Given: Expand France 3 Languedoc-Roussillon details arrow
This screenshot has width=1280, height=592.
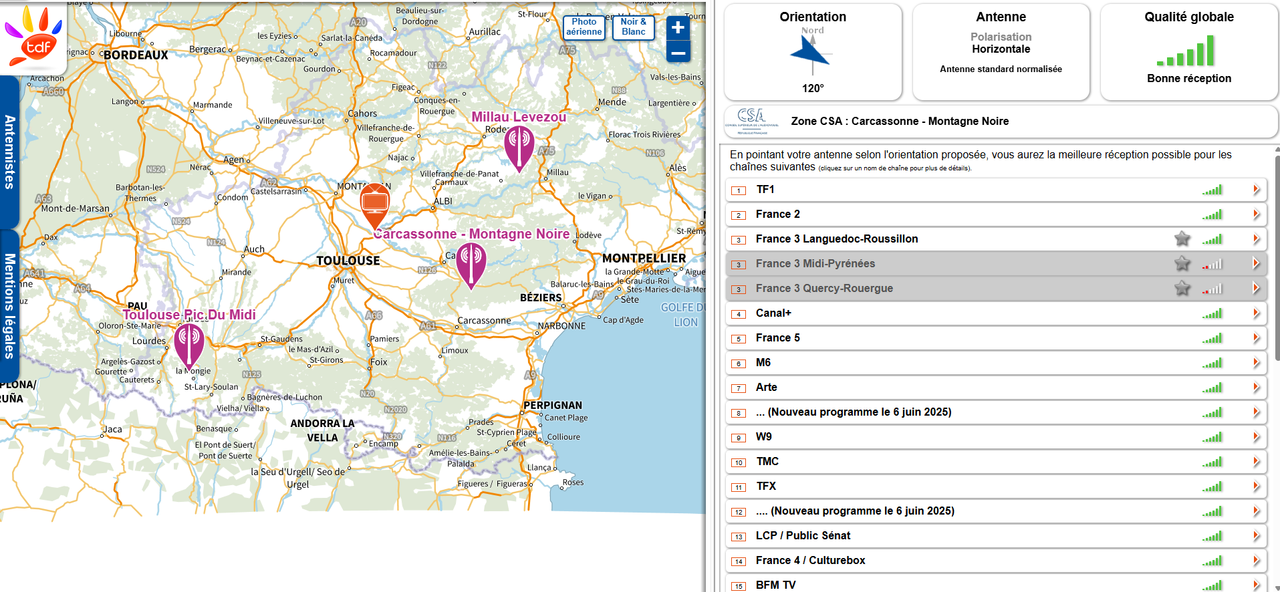Looking at the screenshot, I should [1256, 239].
